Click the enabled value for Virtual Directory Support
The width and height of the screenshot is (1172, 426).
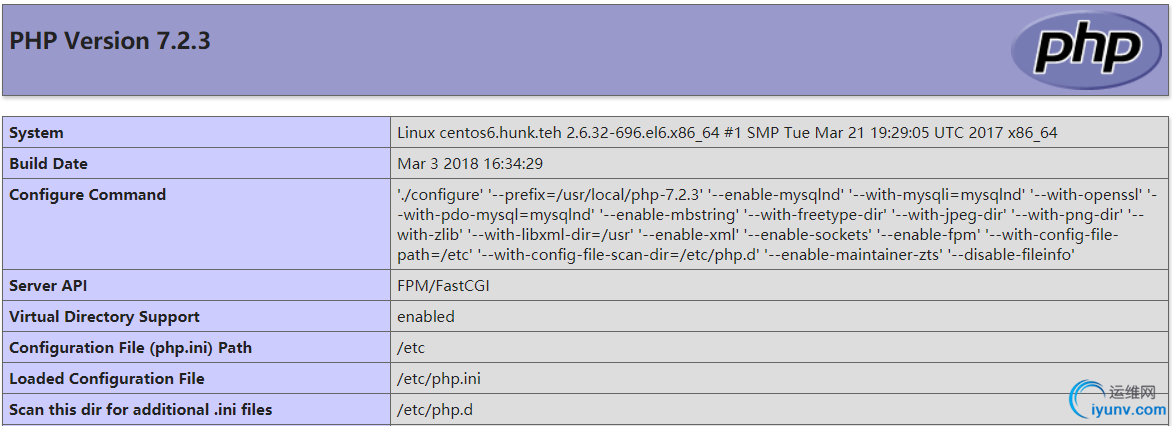point(425,317)
